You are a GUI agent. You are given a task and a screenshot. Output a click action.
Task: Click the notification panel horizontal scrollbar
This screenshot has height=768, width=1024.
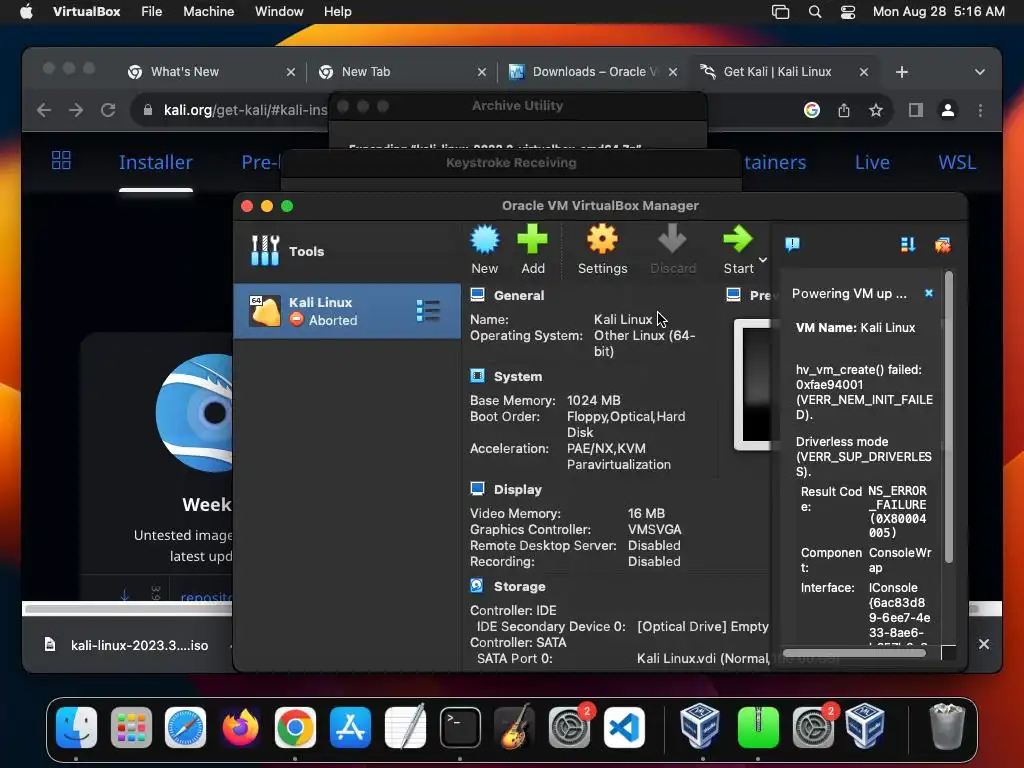(x=854, y=653)
